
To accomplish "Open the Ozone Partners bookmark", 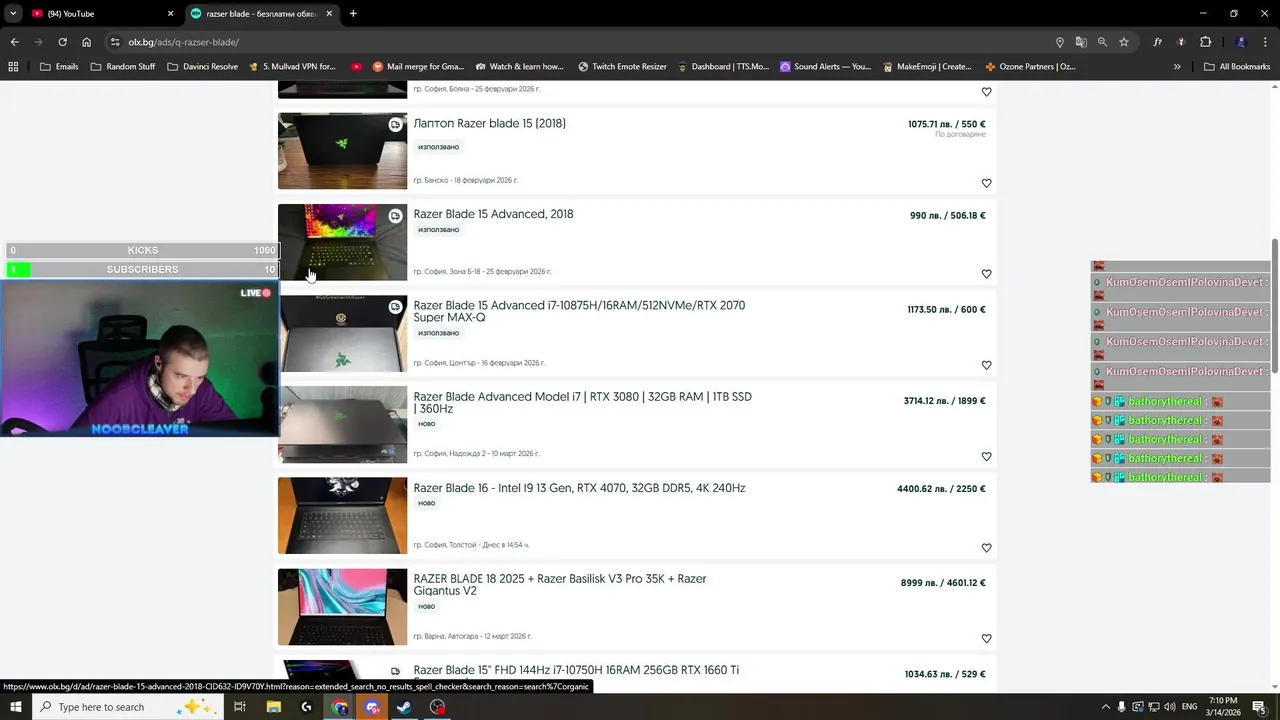I will 1030,67.
